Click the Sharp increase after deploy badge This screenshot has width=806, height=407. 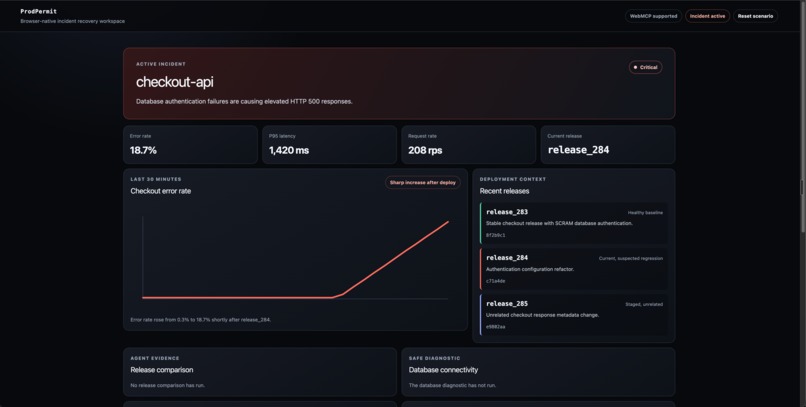tap(423, 182)
